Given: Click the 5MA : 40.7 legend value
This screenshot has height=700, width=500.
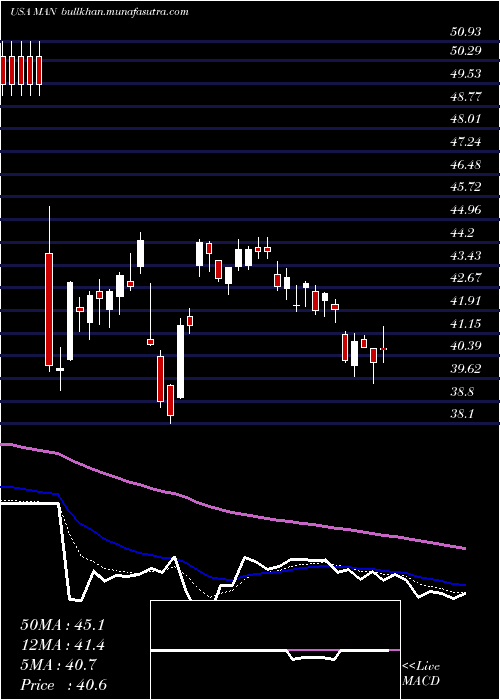Looking at the screenshot, I should click(x=60, y=665).
